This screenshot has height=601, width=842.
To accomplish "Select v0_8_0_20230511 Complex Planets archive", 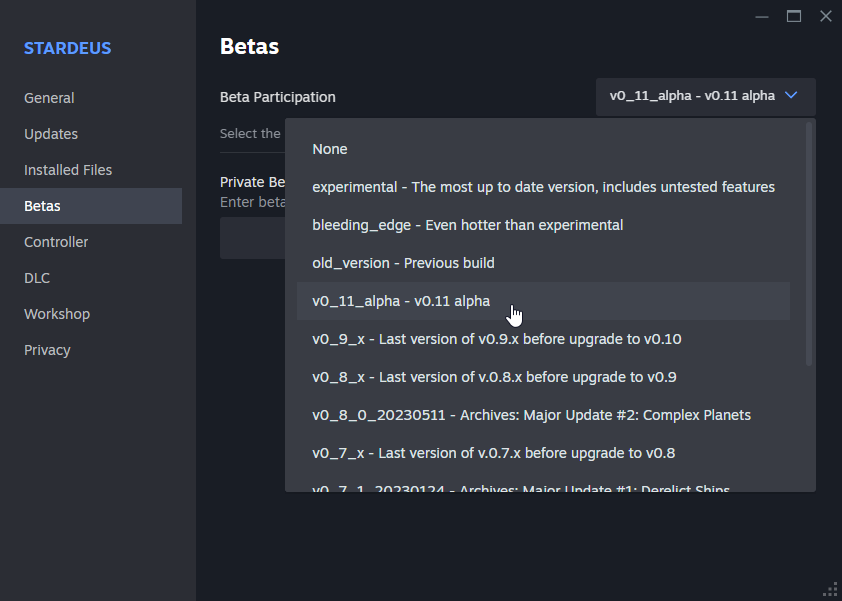I will tap(531, 415).
